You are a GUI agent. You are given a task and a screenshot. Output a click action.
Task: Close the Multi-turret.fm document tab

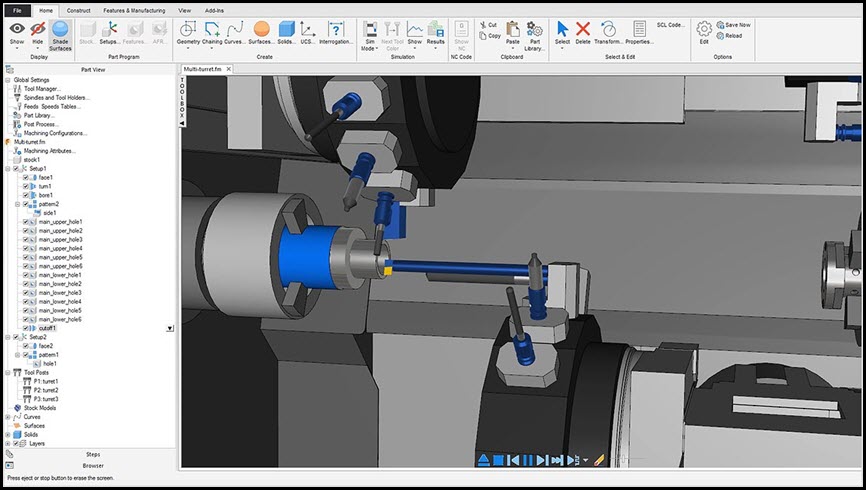point(229,69)
